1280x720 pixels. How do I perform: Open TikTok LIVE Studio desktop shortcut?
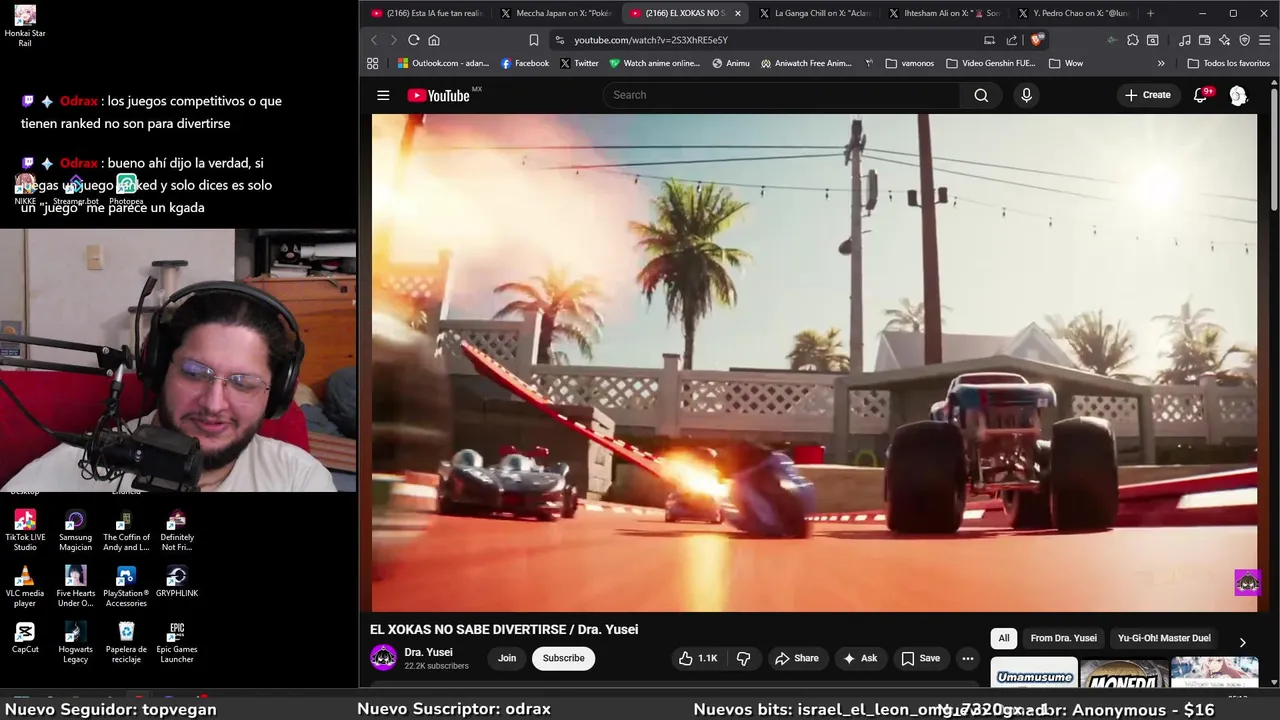(25, 530)
